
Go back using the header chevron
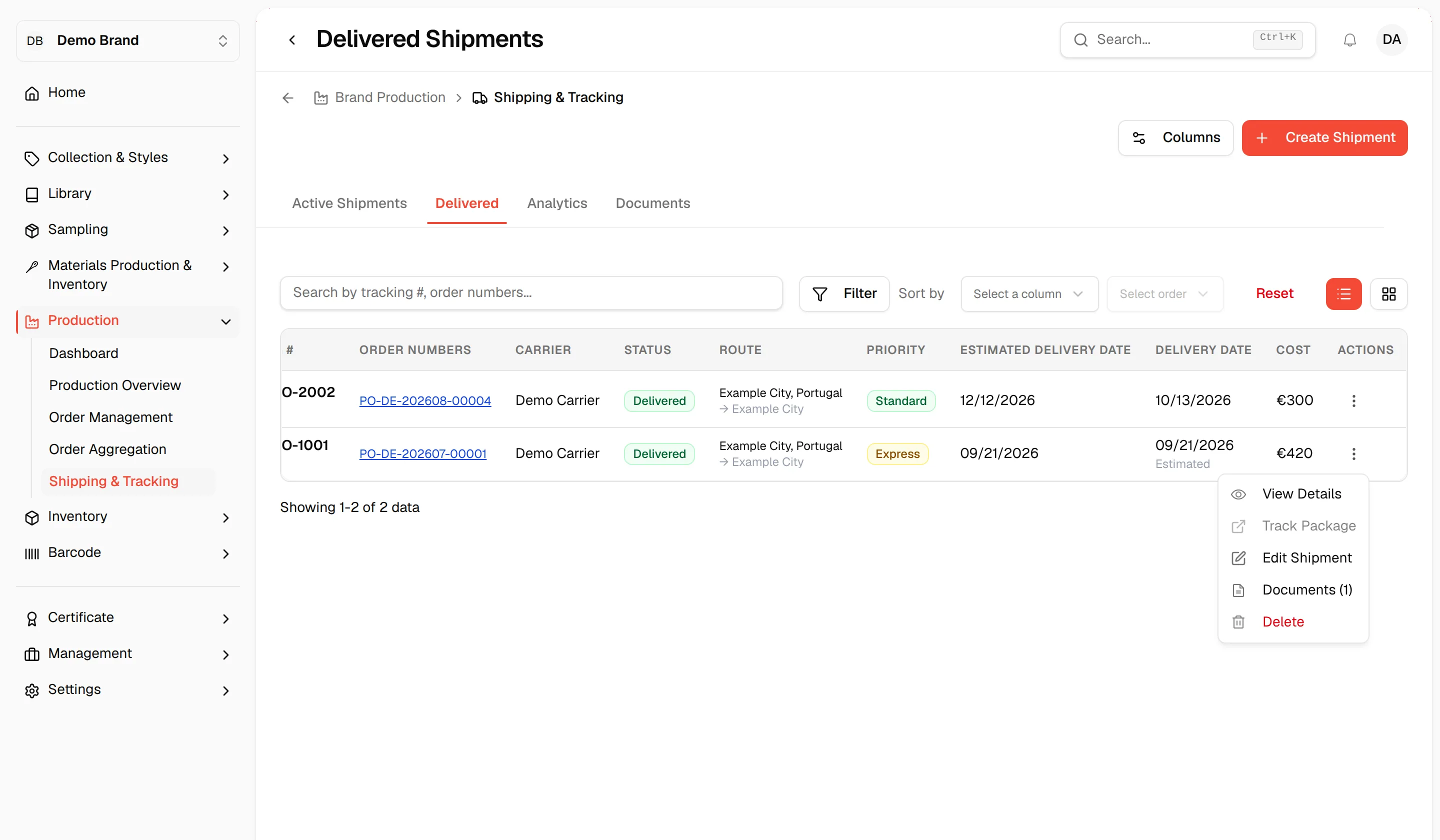click(292, 40)
